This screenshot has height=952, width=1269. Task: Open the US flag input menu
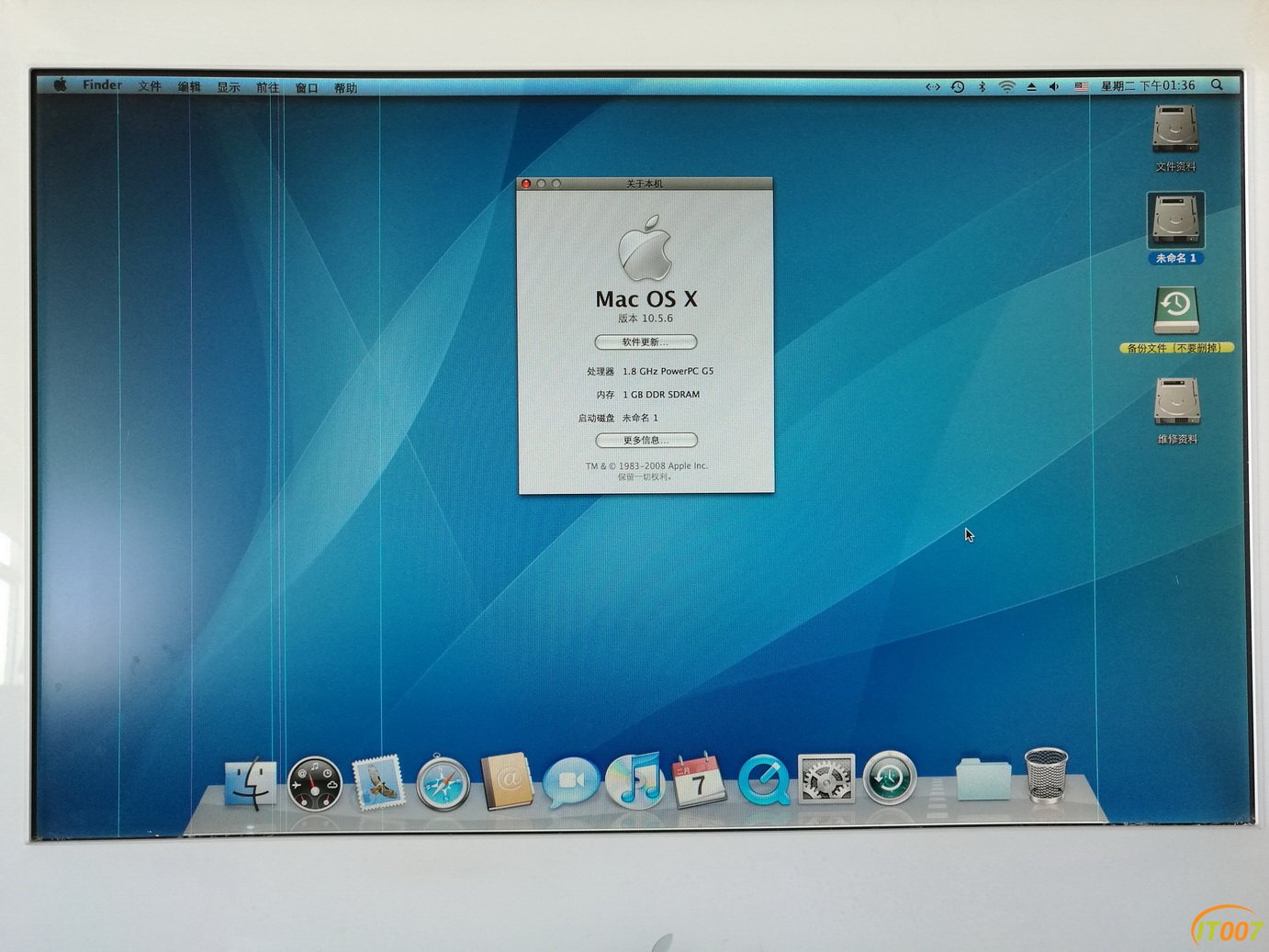coord(1081,86)
